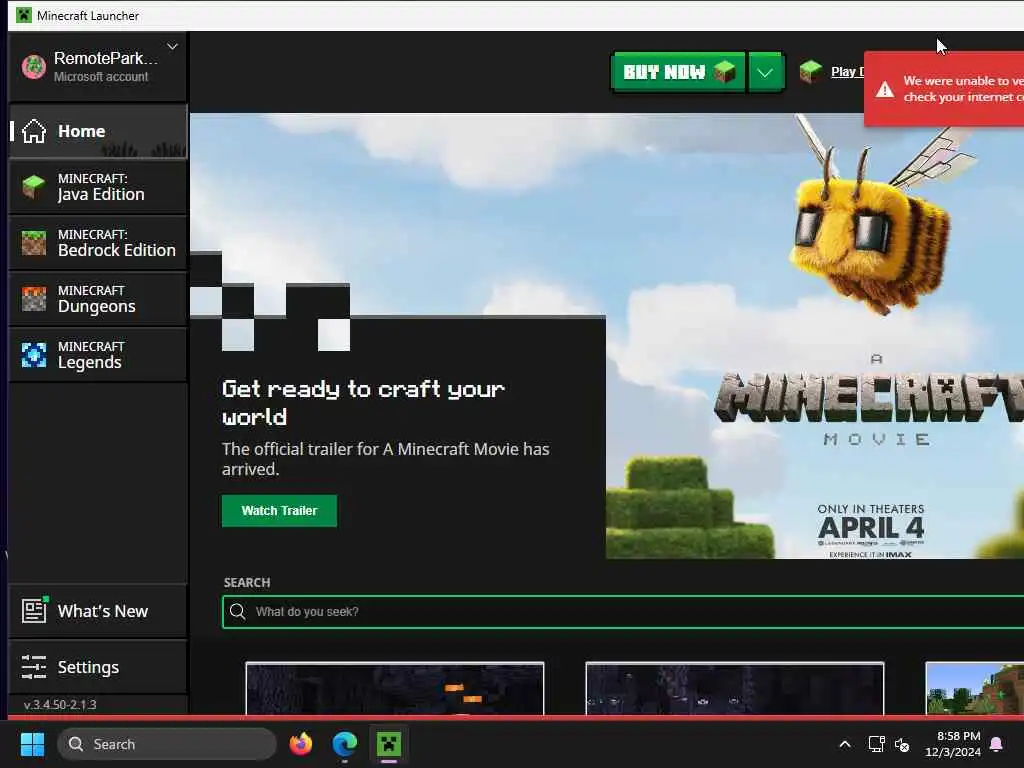
Task: Click the Minecraft Movie bee banner image
Action: [x=814, y=336]
